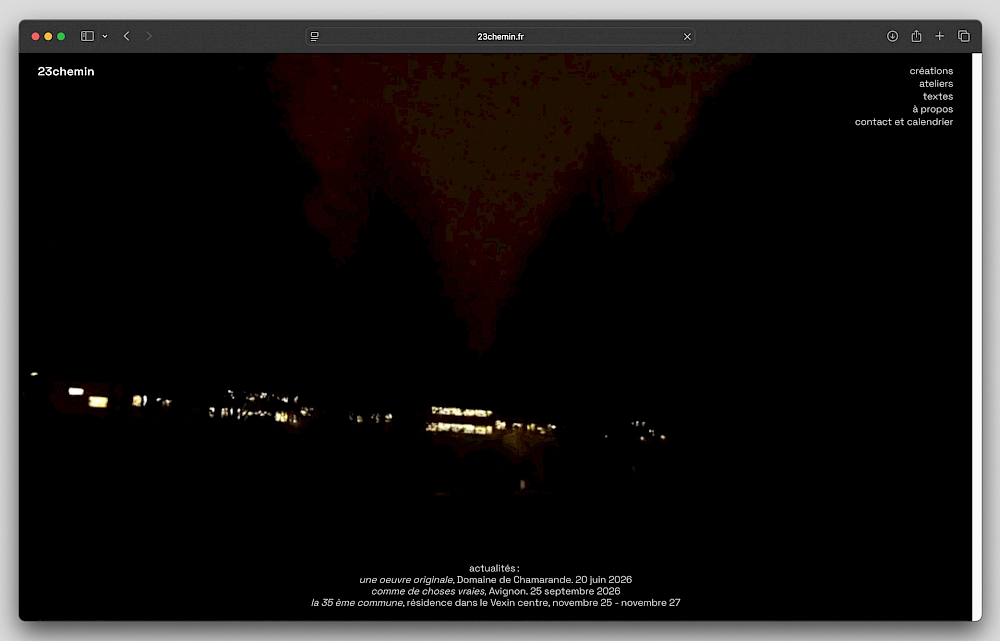Open the textes menu link
Viewport: 1000px width, 641px height.
pyautogui.click(x=937, y=97)
